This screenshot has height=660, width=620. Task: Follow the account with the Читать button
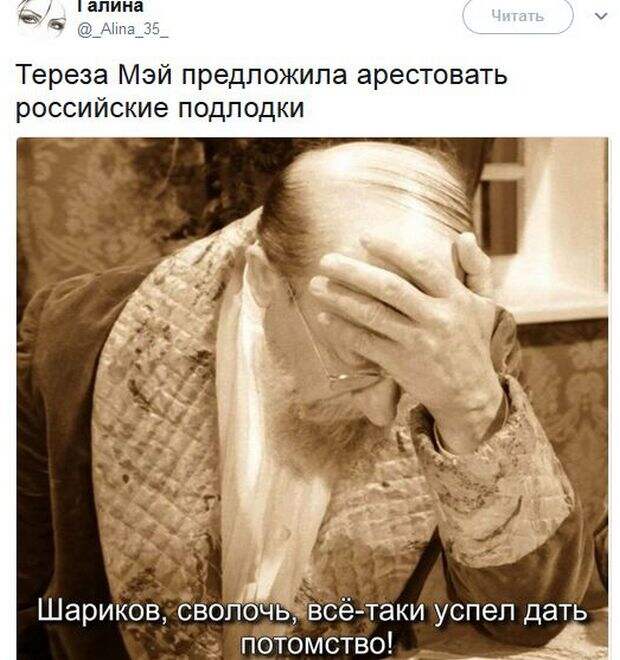(x=518, y=16)
